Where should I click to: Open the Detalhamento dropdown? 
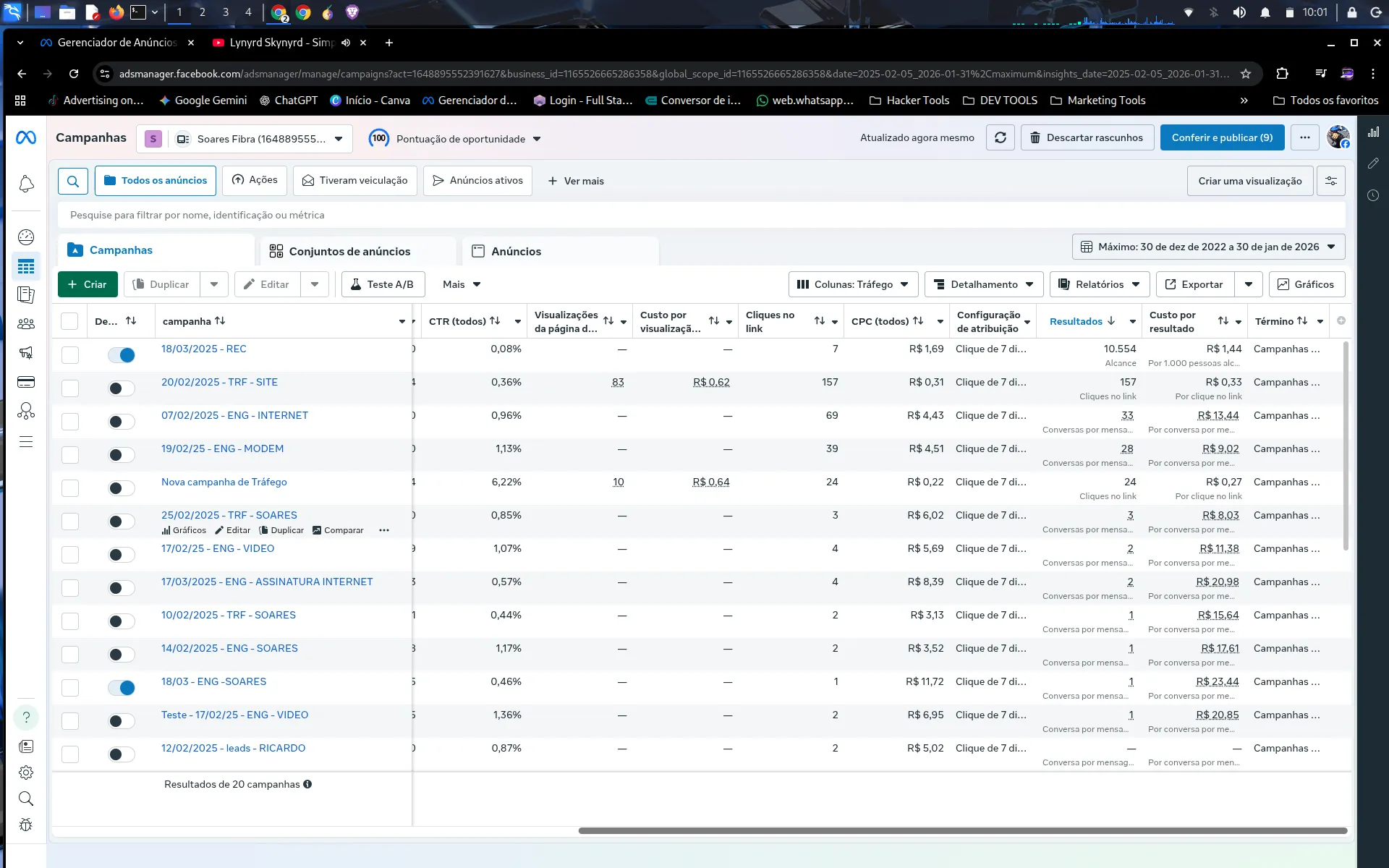point(984,284)
